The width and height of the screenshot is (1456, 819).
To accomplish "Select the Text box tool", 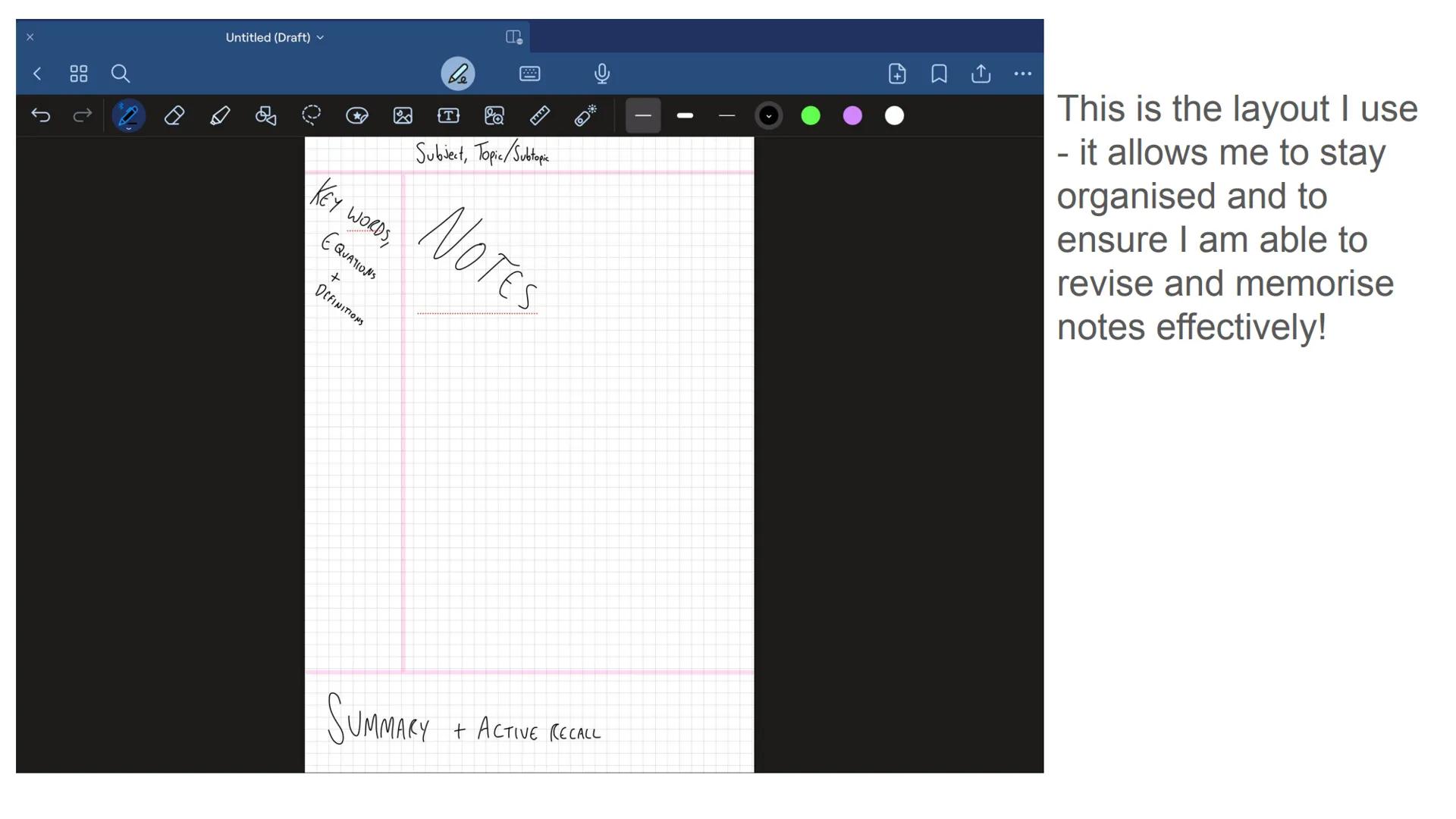I will [448, 115].
